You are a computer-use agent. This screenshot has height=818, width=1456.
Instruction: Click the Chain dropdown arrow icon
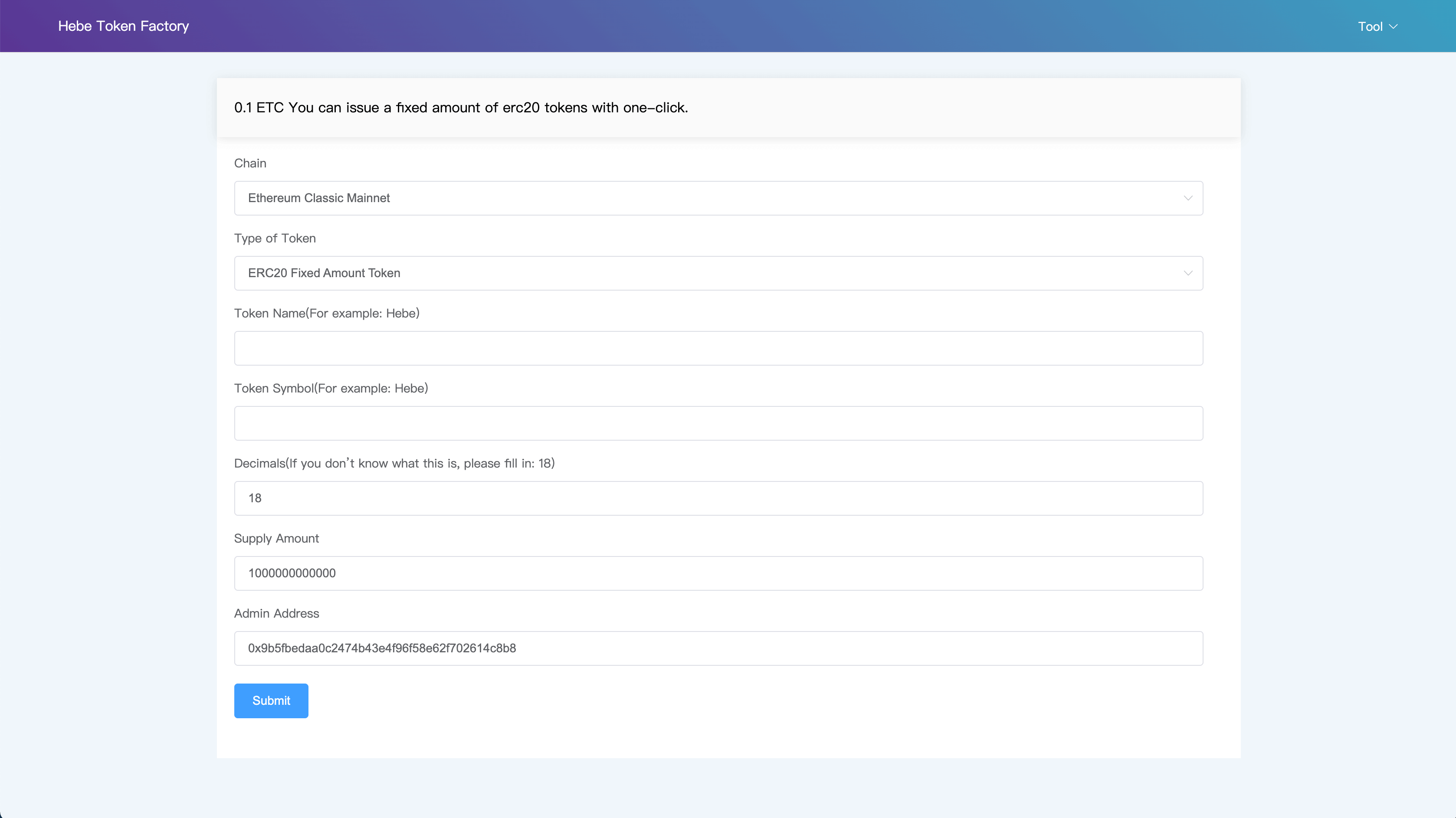[x=1187, y=198]
